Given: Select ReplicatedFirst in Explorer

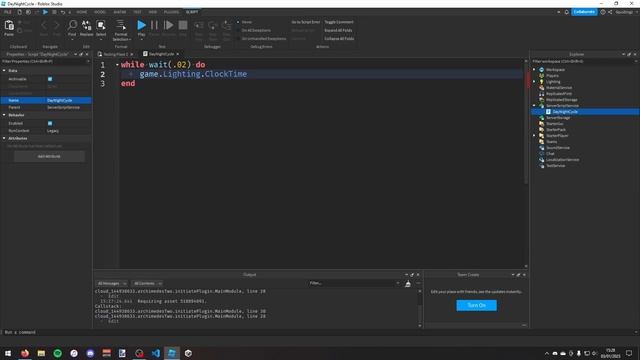Looking at the screenshot, I should tap(559, 94).
